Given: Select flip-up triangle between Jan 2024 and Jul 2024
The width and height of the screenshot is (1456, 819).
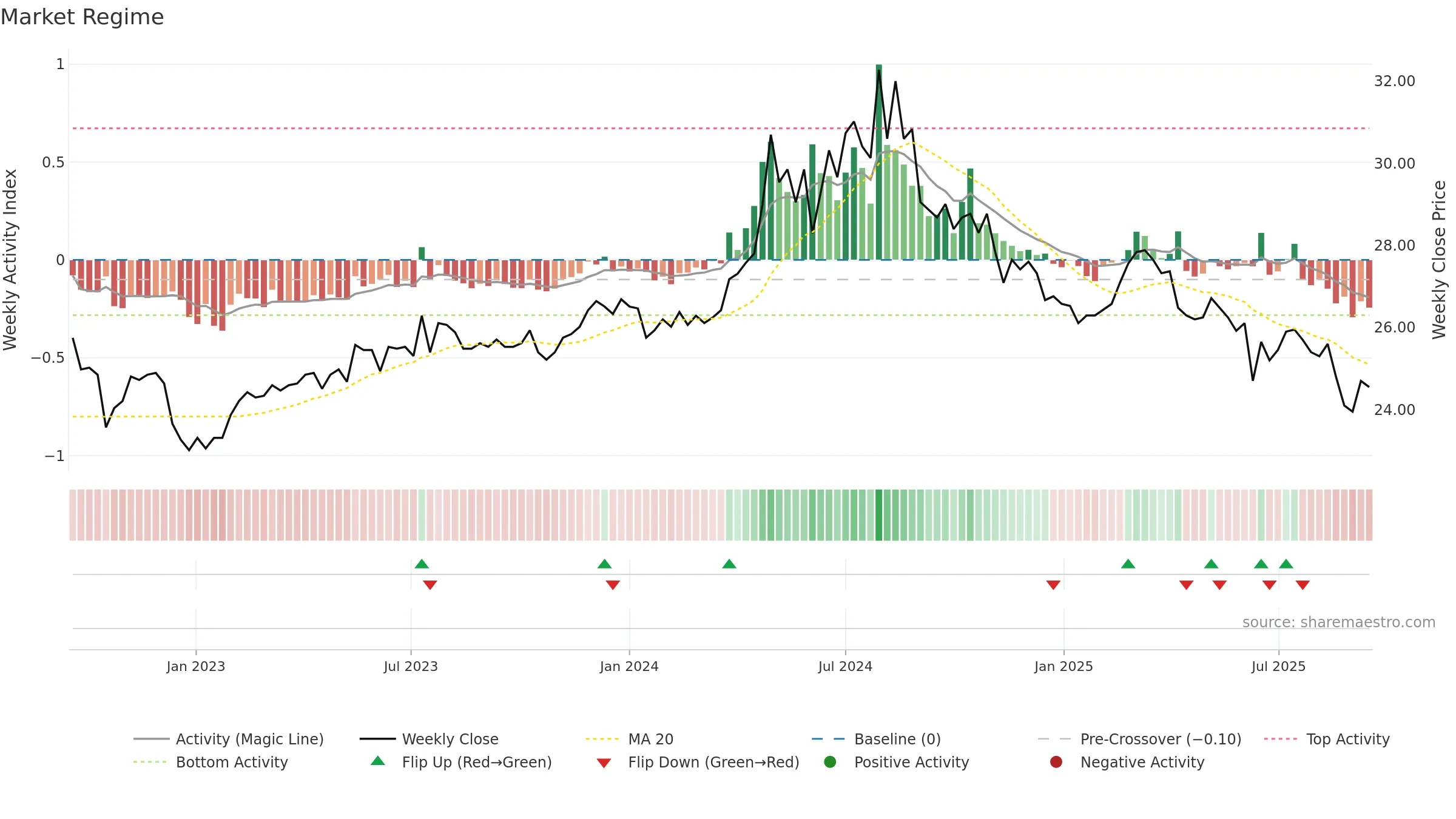Looking at the screenshot, I should (729, 564).
